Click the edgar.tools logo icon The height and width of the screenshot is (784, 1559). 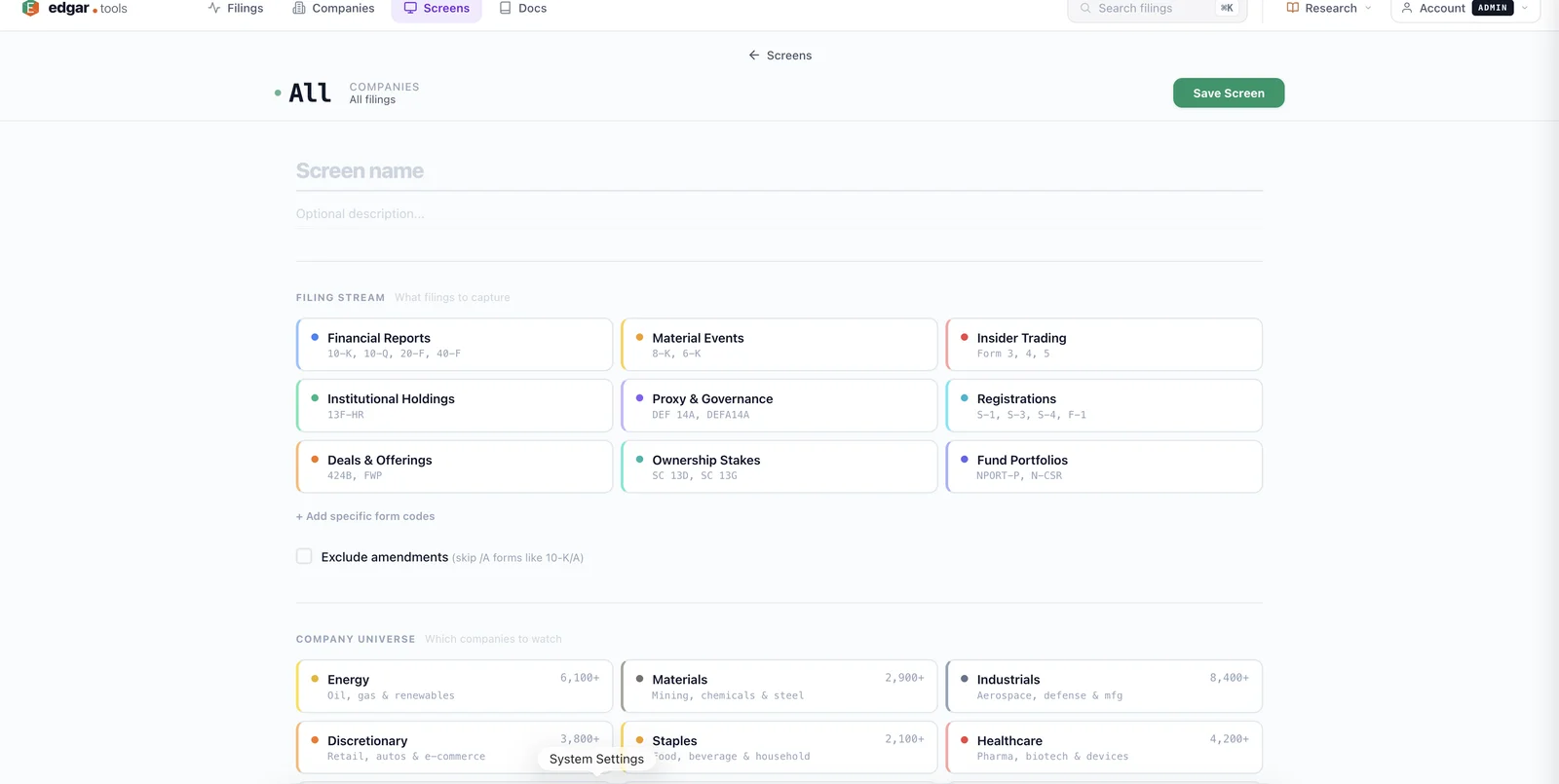(30, 8)
